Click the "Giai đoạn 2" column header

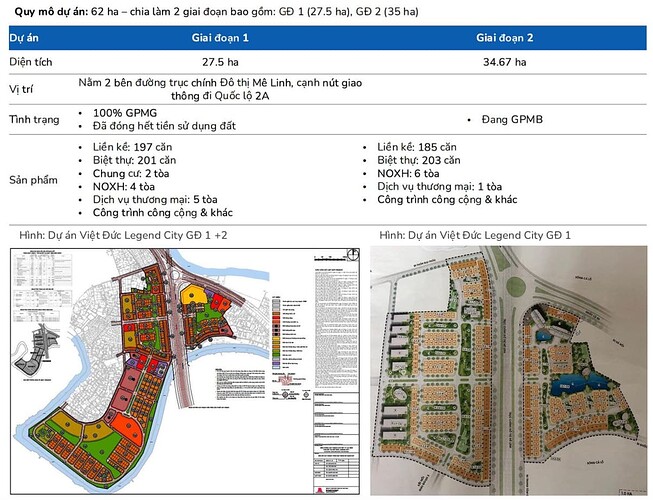pos(504,38)
